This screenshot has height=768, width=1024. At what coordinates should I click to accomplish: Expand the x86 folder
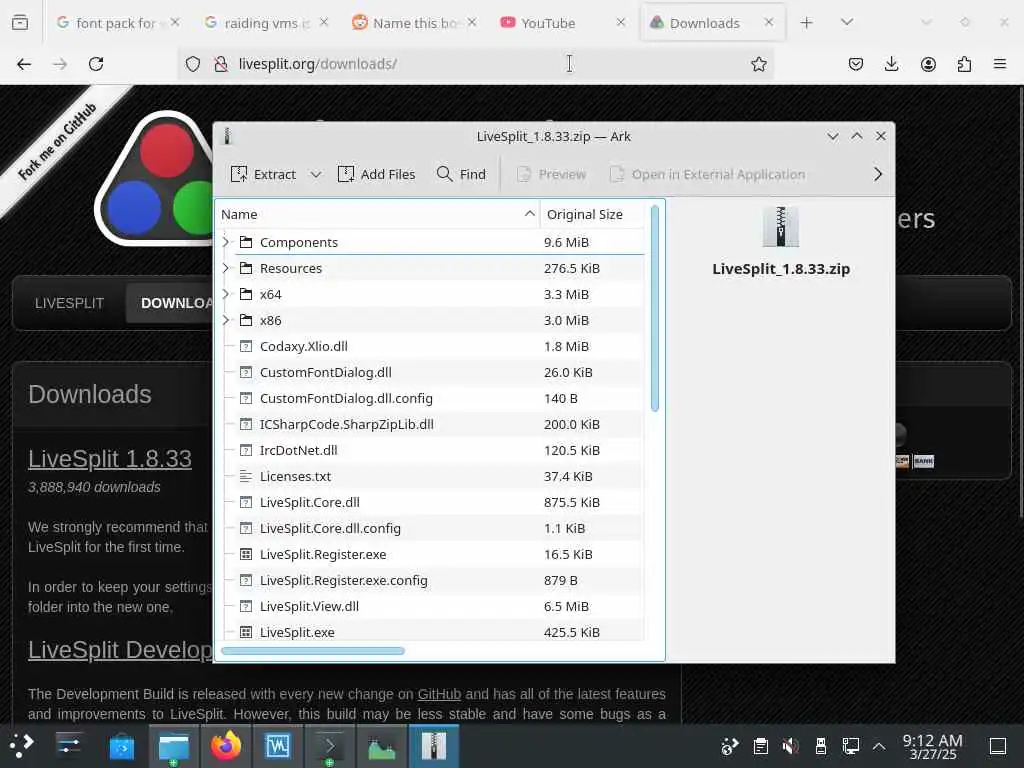point(226,321)
